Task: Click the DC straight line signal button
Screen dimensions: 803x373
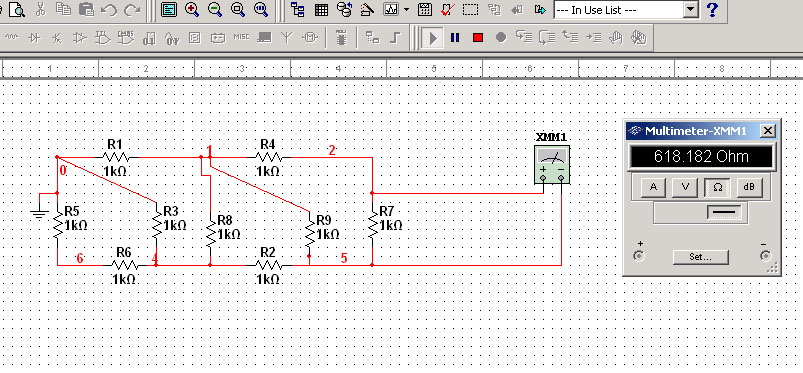Action: pos(725,212)
